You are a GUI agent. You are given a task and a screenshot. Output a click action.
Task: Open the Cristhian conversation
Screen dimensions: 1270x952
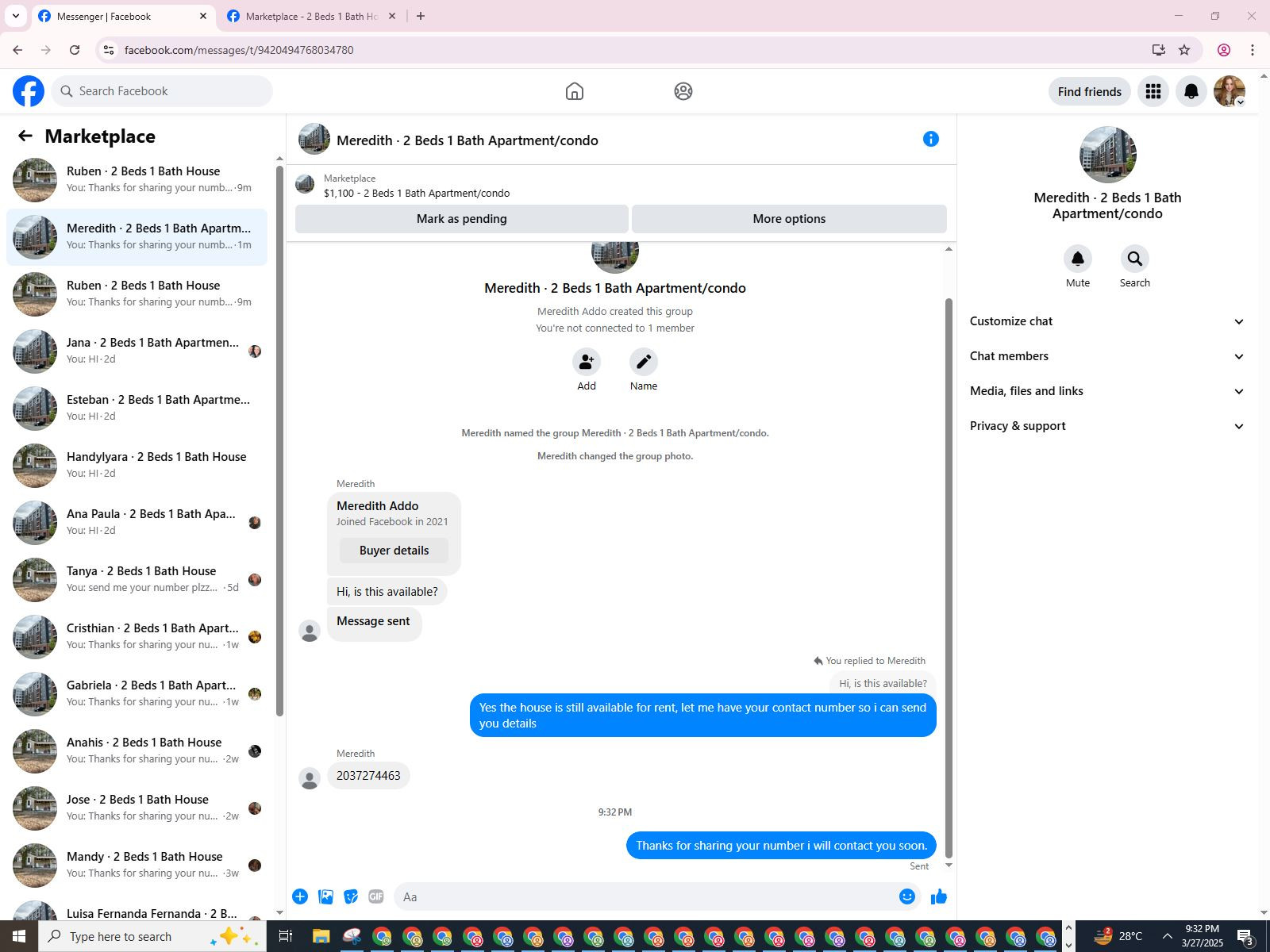click(x=137, y=637)
